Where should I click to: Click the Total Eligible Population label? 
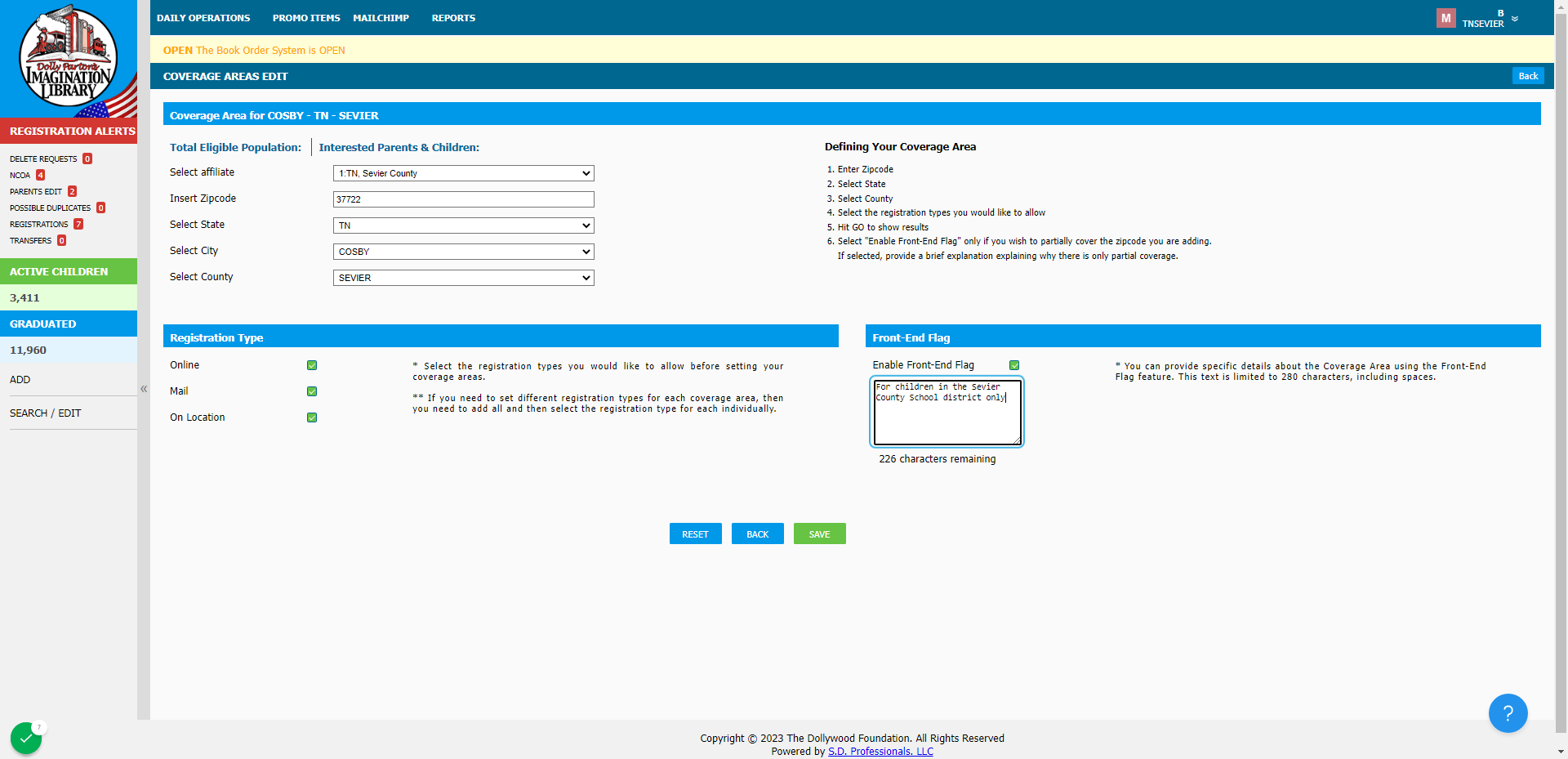[x=235, y=148]
